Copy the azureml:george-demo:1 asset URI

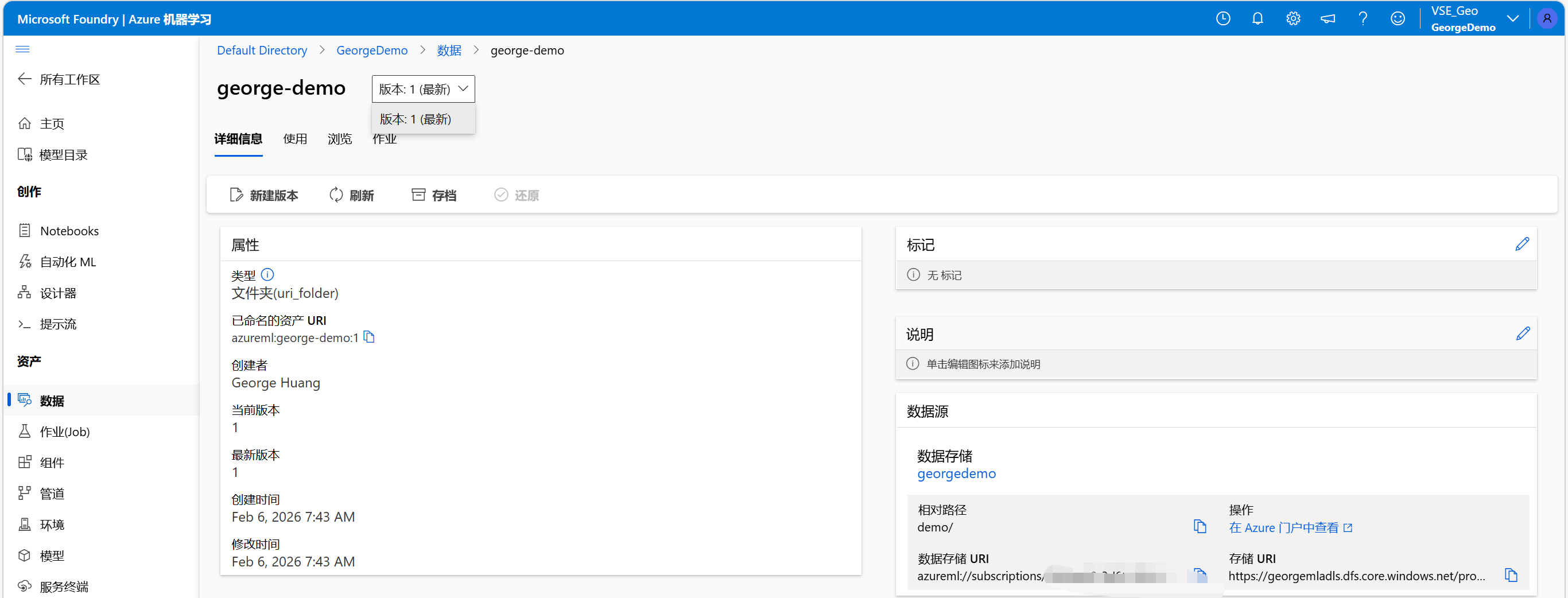[369, 337]
